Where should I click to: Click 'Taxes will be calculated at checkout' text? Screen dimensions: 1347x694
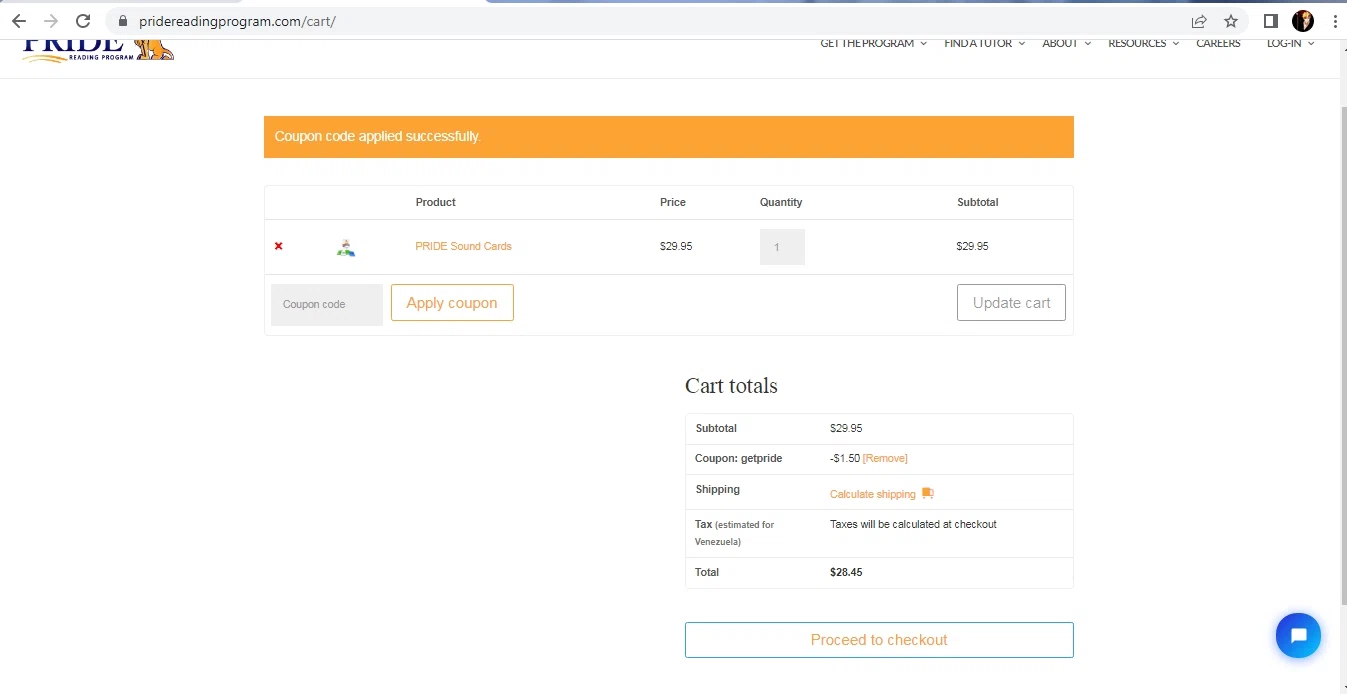click(913, 524)
